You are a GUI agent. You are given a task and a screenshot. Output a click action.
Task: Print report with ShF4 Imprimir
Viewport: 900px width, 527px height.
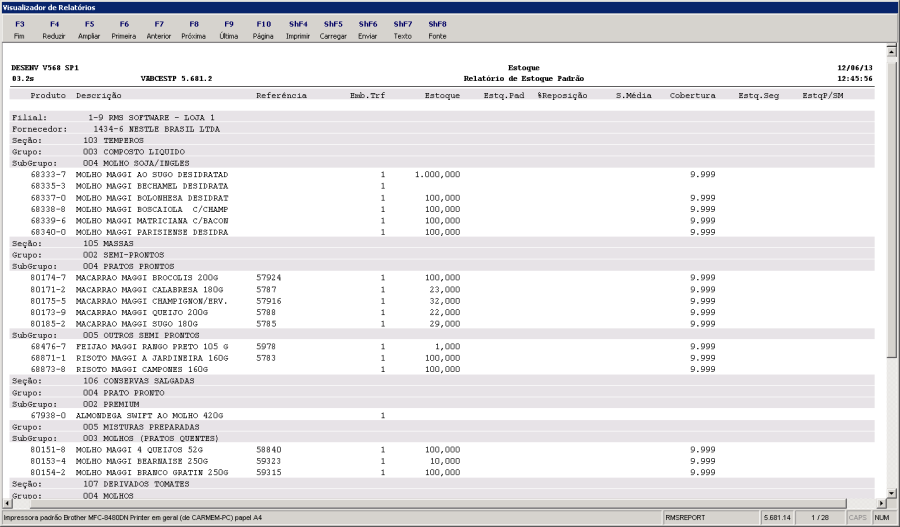298,30
